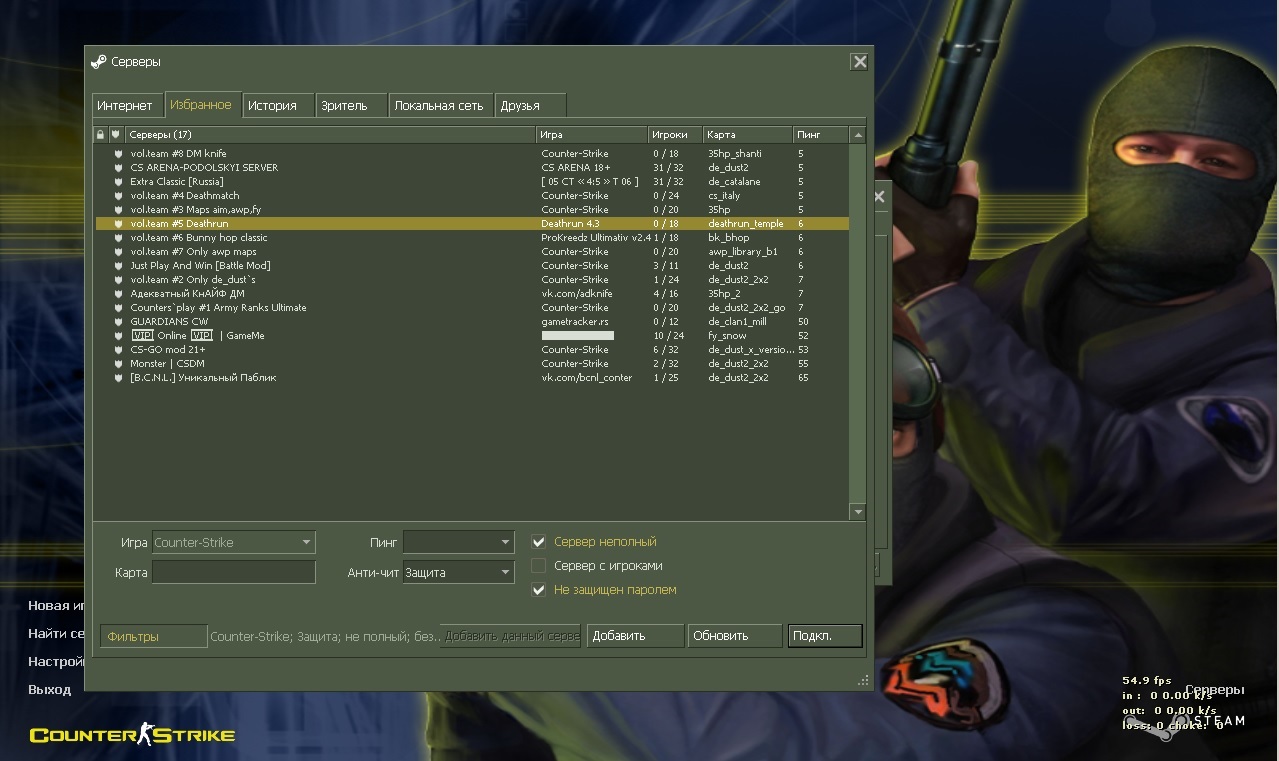1279x761 pixels.
Task: Click the shield icon beside Extra Classic [Russia]
Action: click(x=118, y=182)
